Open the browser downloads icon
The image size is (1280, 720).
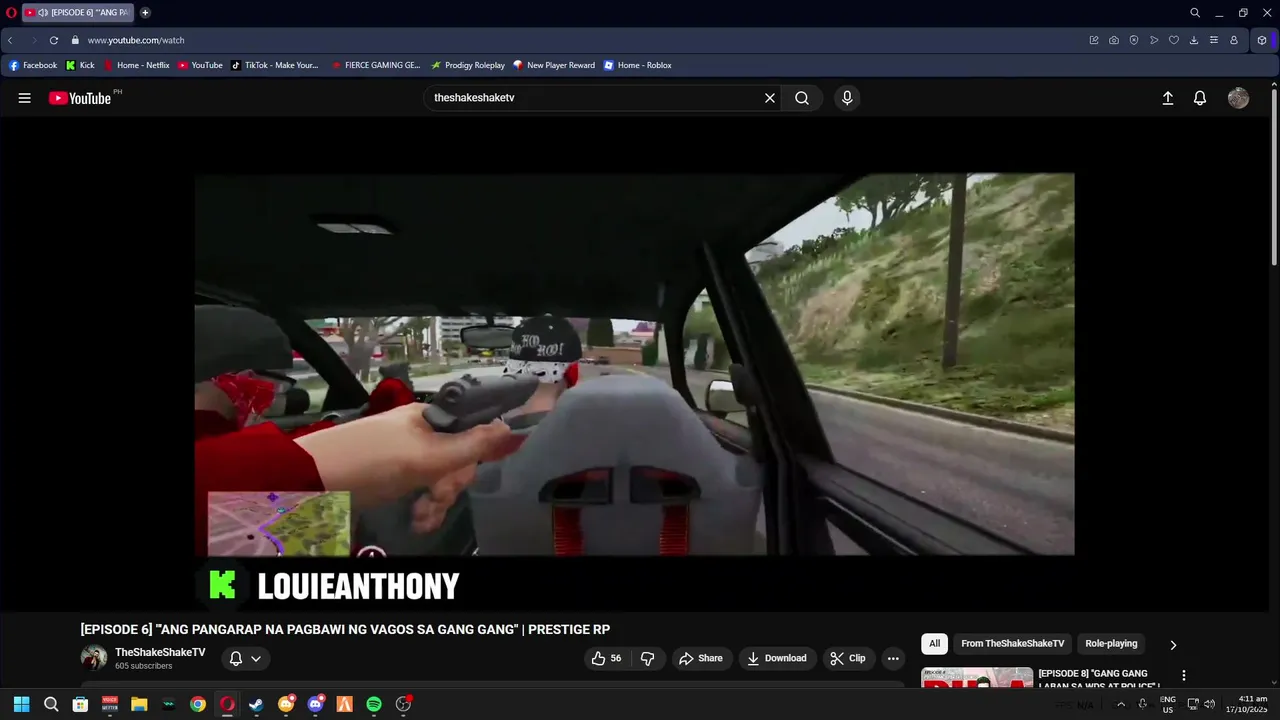tap(1194, 40)
